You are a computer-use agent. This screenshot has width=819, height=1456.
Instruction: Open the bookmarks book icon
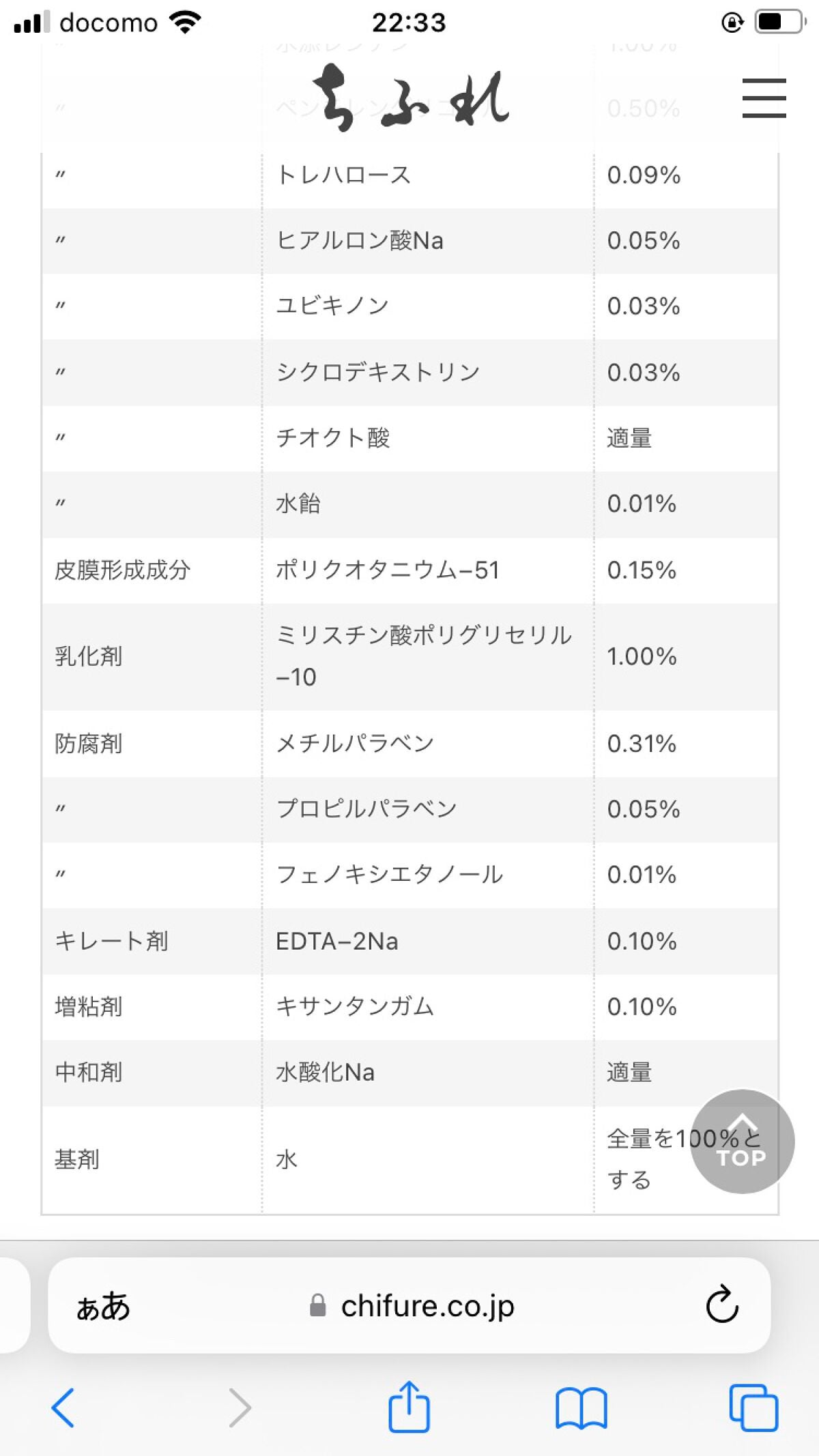coord(581,1407)
